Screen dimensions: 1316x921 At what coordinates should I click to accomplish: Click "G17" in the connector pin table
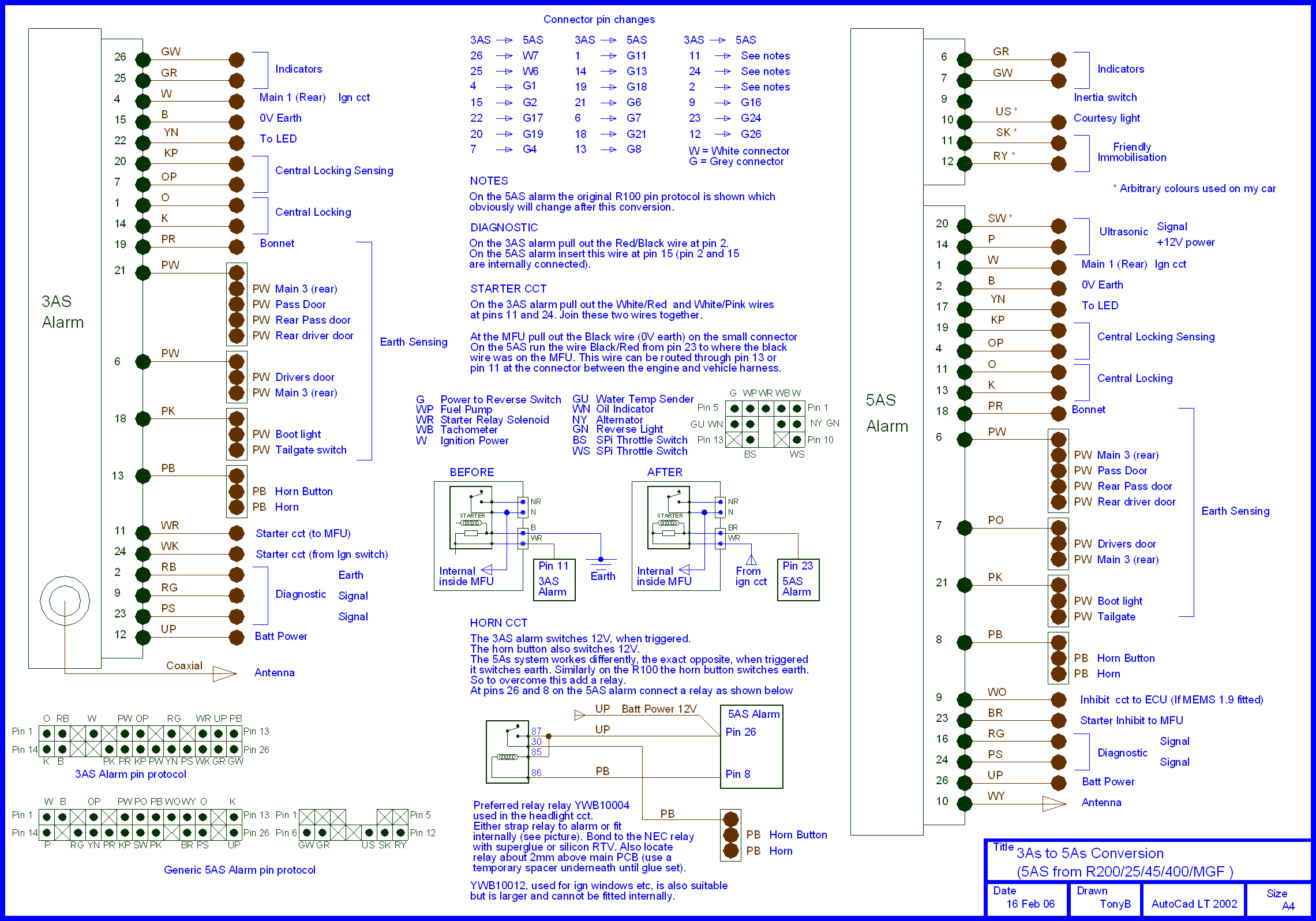click(x=533, y=118)
